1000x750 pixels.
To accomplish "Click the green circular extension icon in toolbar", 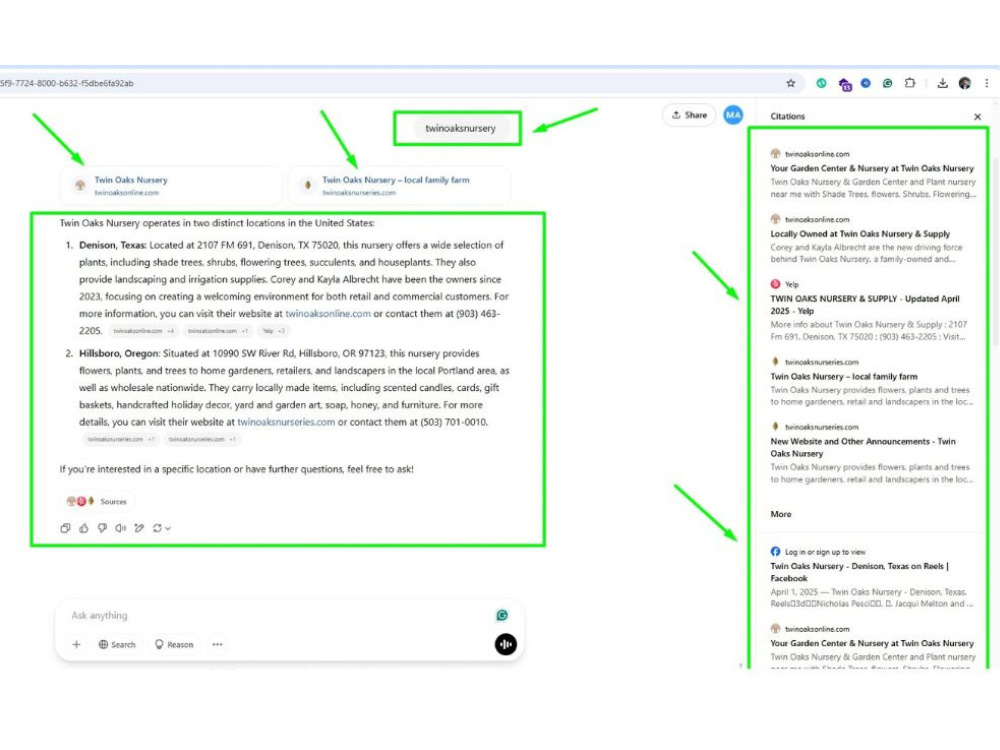I will [x=821, y=83].
